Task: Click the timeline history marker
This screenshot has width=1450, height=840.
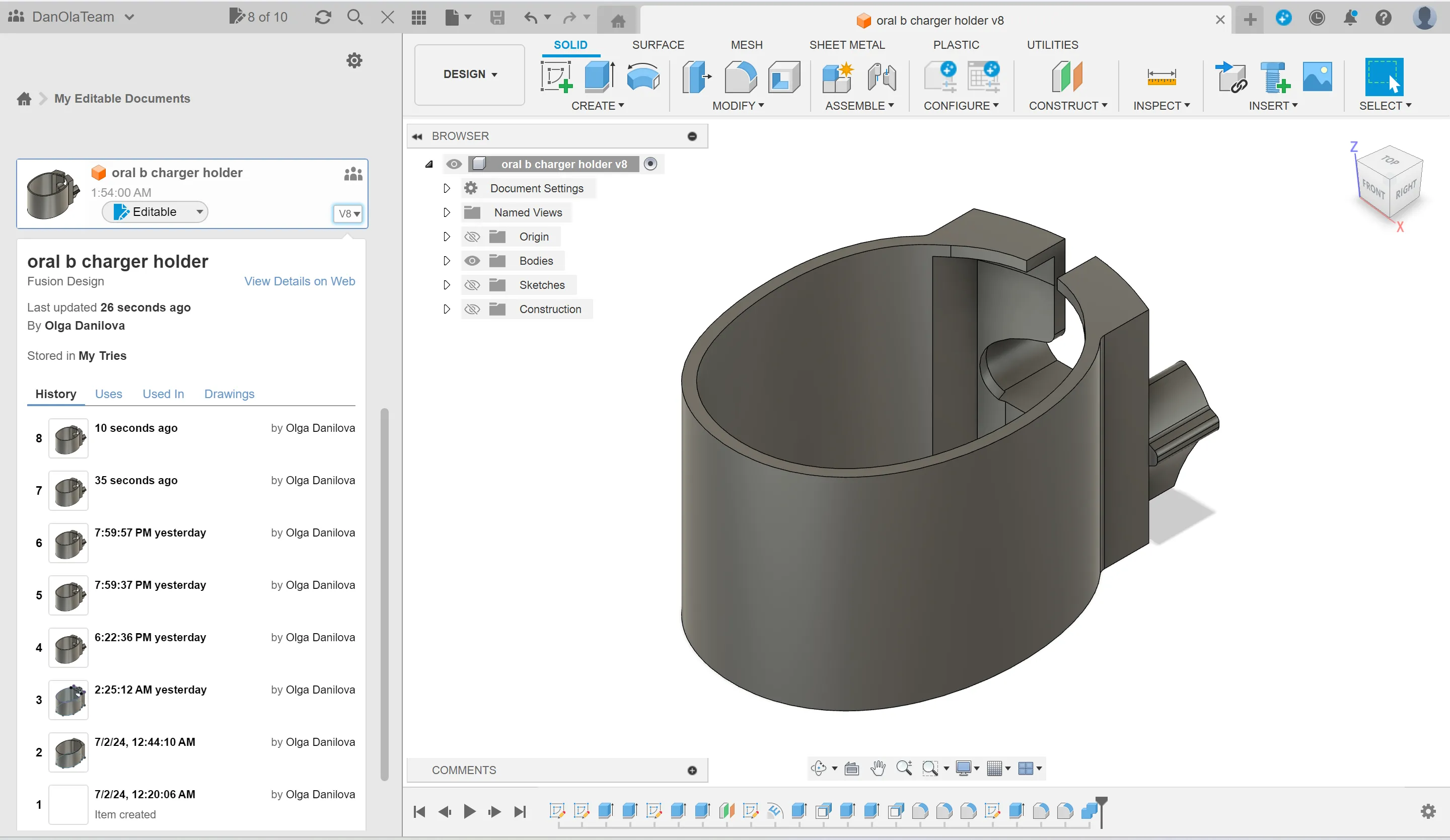Action: (x=1101, y=812)
